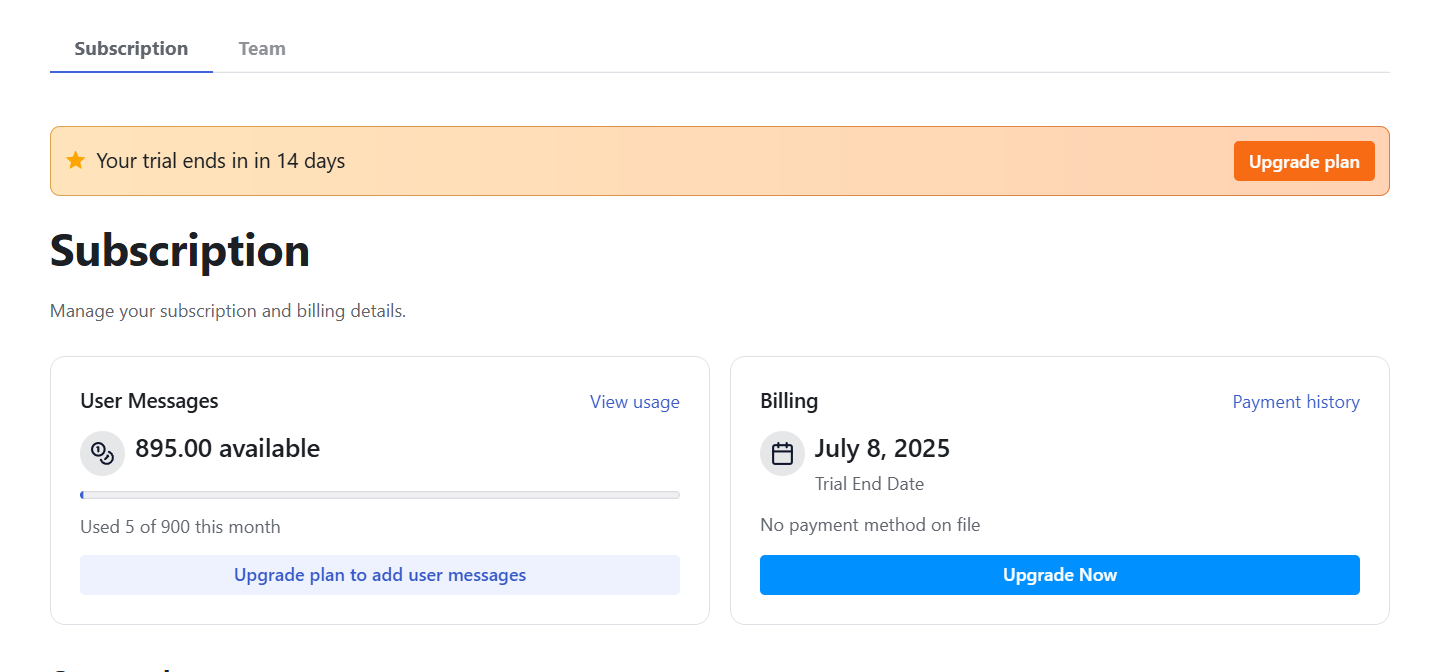Screen dimensions: 1444x672
Task: Click the Subscription page heading
Action: 180,251
